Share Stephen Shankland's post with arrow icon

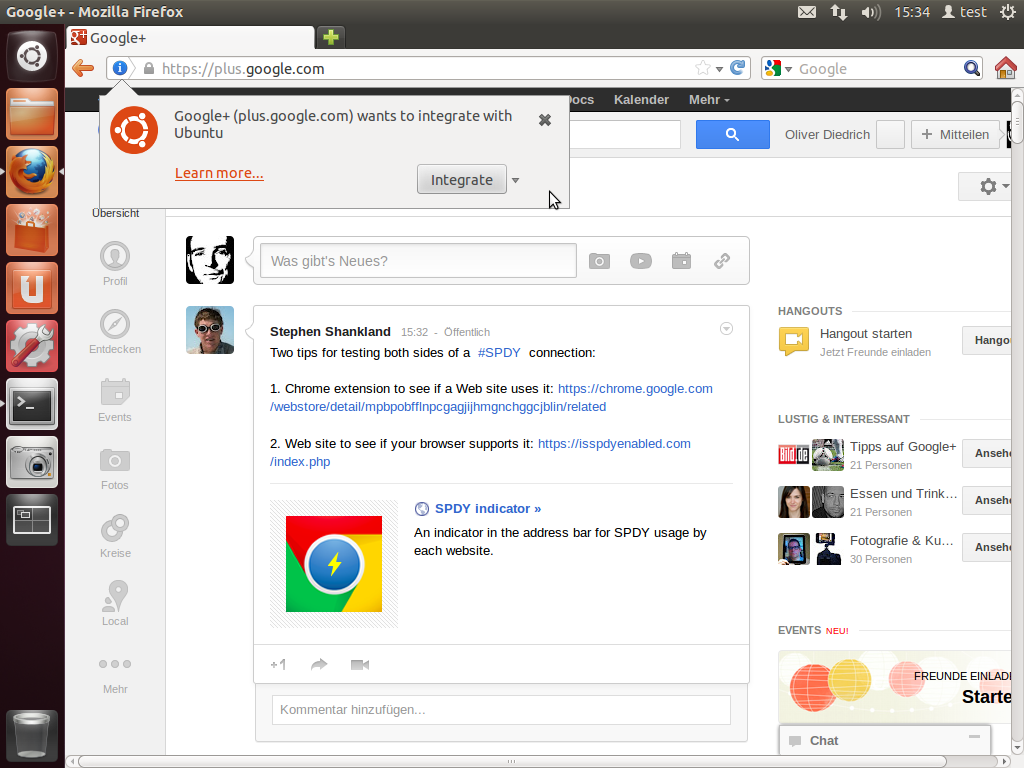(319, 665)
